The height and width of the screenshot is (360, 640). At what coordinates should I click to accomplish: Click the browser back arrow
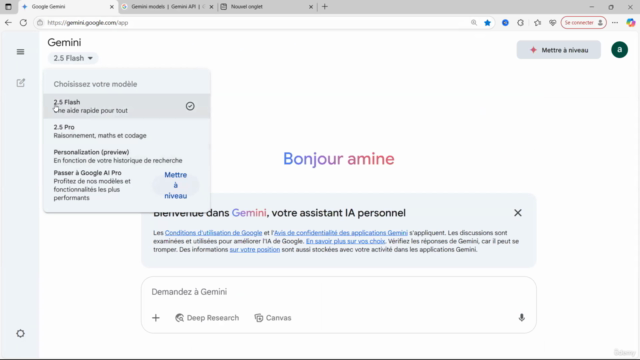(x=8, y=22)
